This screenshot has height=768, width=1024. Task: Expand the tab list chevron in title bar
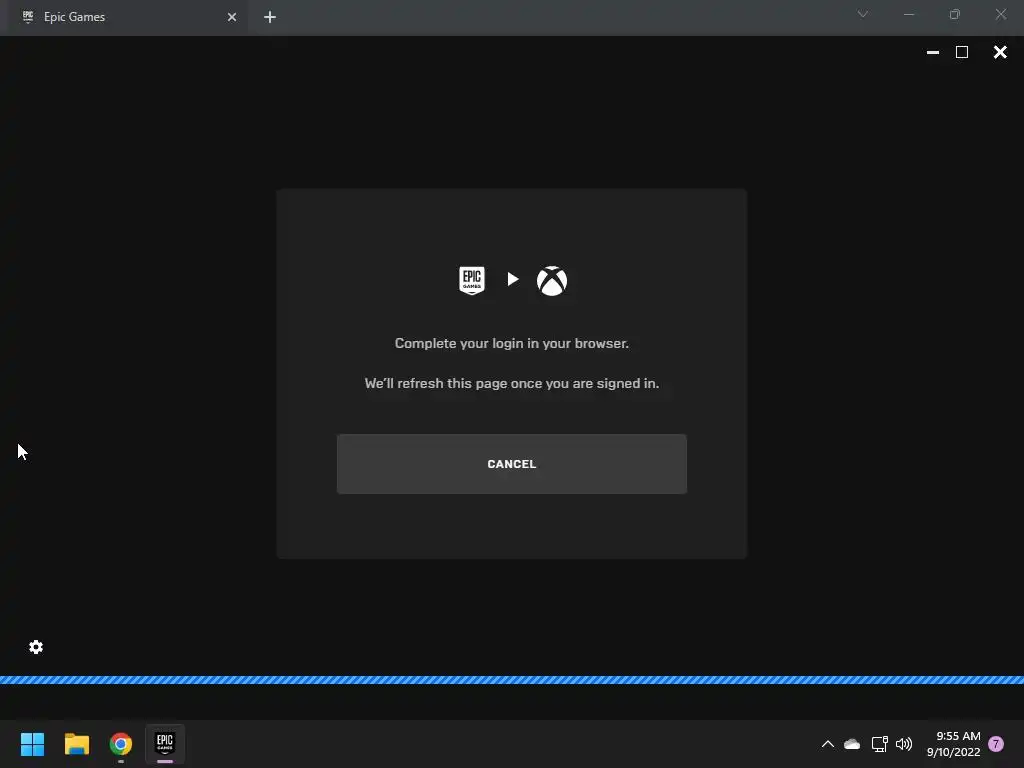tap(863, 14)
